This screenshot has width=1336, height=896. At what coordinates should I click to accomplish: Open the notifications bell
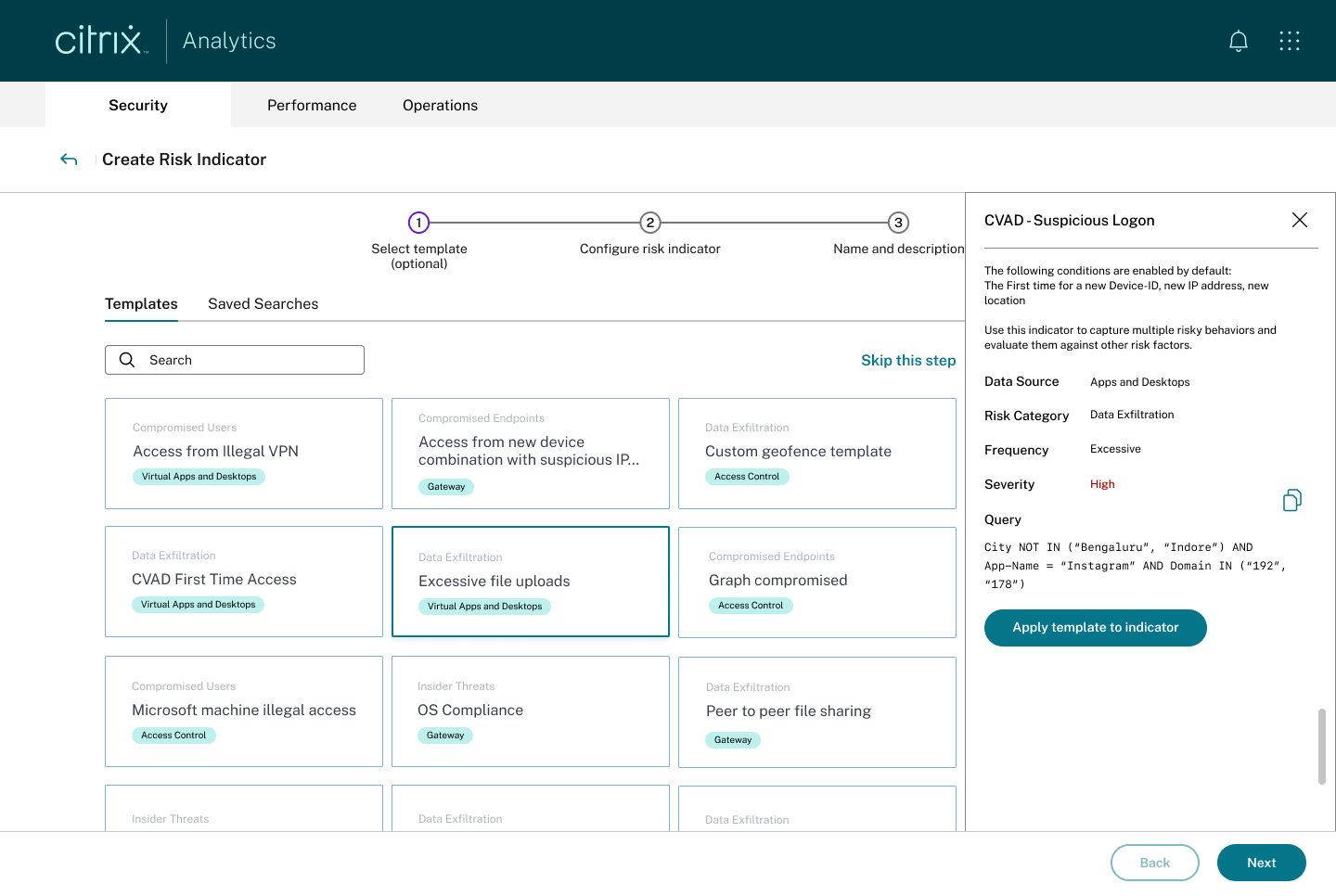(1239, 41)
